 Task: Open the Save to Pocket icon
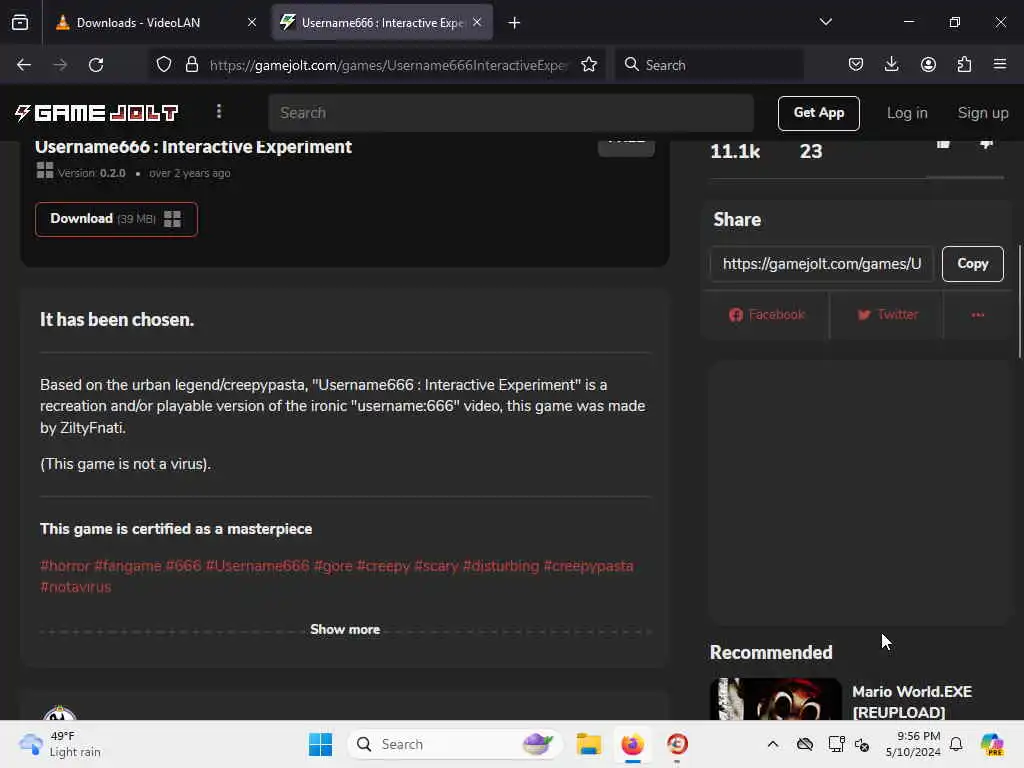point(856,65)
